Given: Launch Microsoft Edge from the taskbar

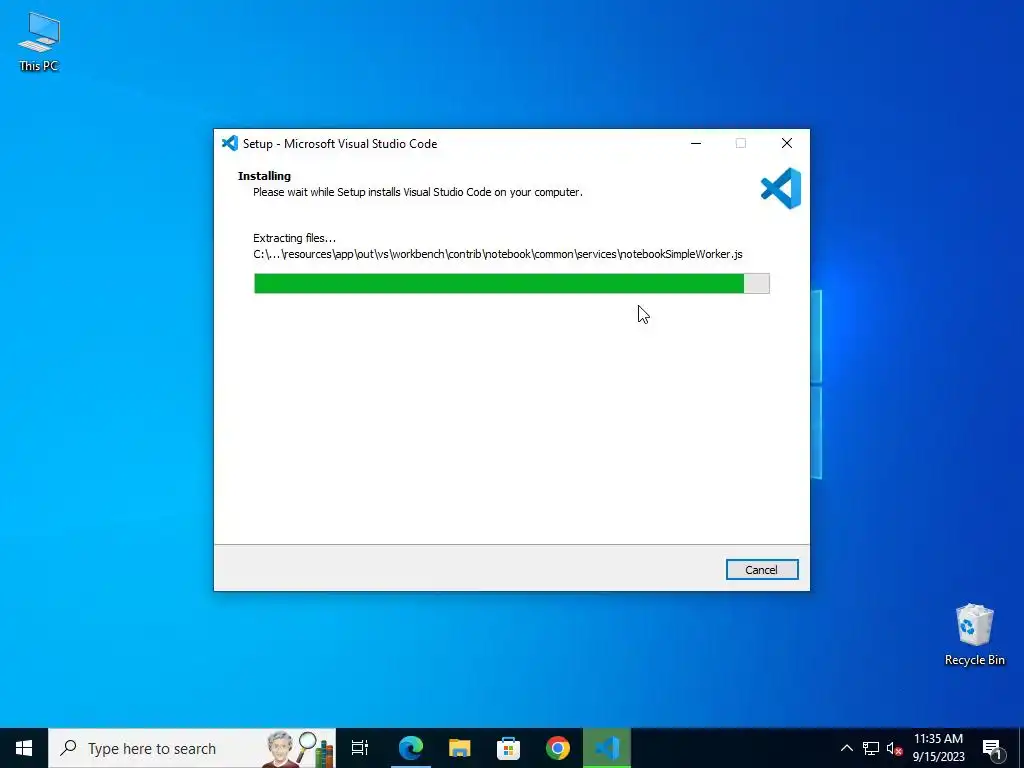Looking at the screenshot, I should point(411,748).
